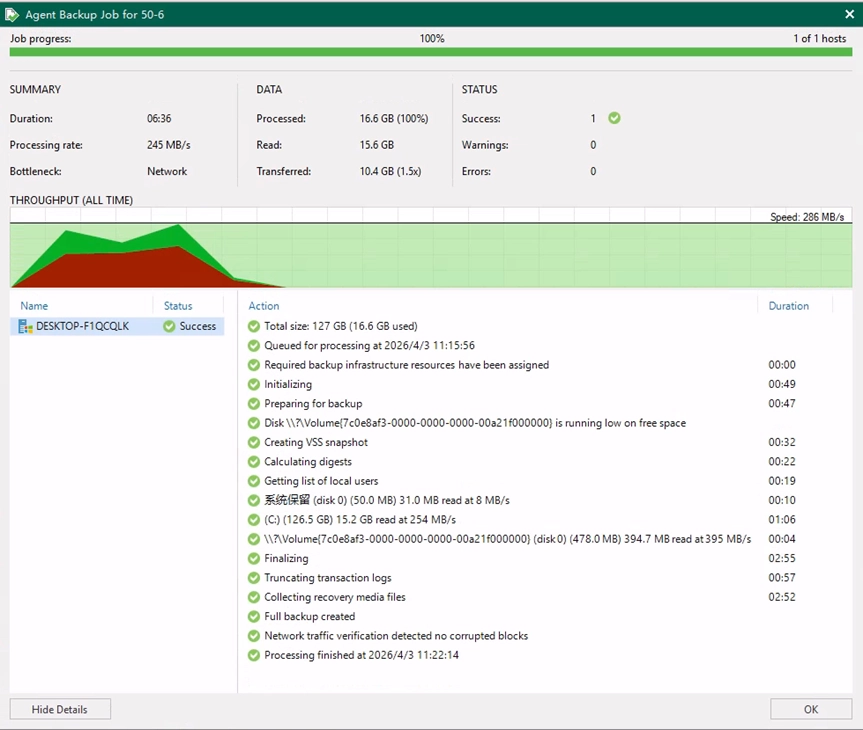Screen dimensions: 863x730
Task: Confirm with the OK button
Action: click(x=811, y=709)
